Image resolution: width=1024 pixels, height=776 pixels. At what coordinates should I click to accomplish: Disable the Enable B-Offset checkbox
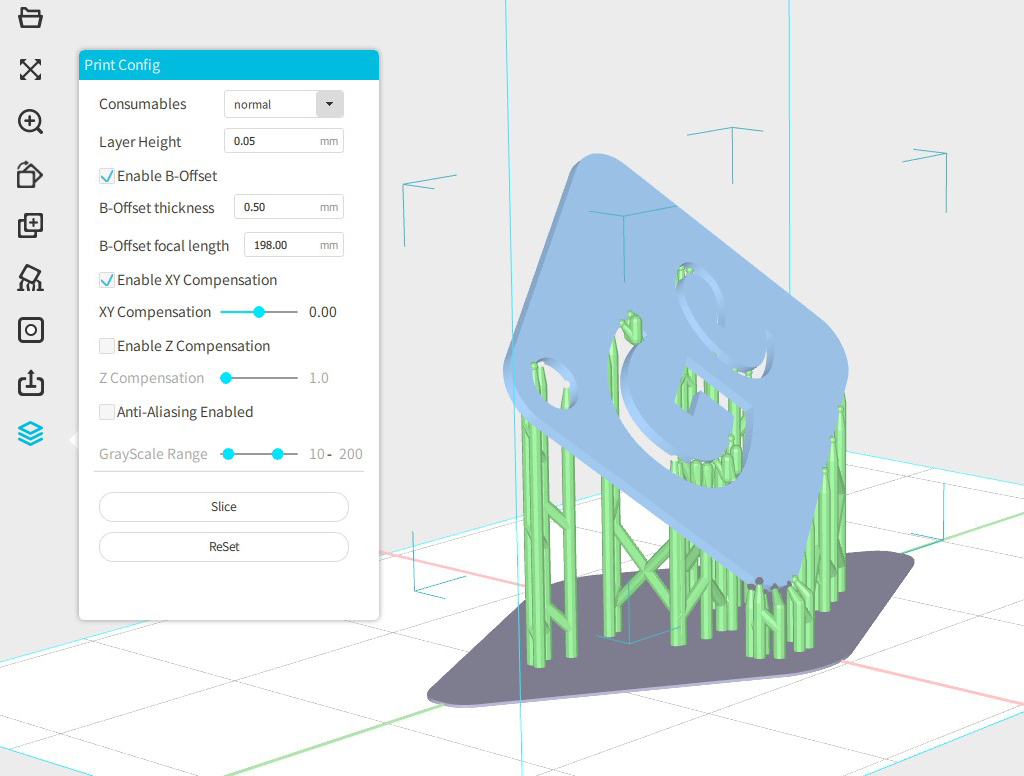[106, 176]
